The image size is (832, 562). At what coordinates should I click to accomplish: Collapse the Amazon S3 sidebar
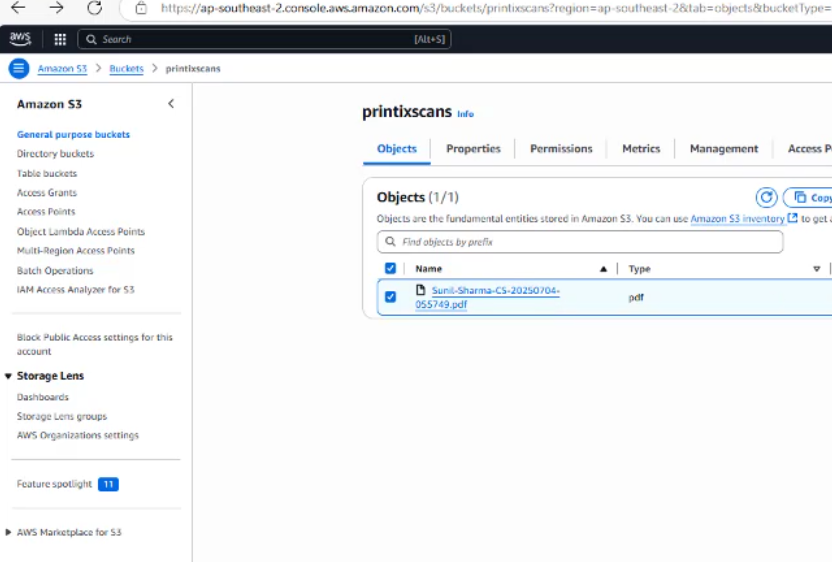(171, 104)
